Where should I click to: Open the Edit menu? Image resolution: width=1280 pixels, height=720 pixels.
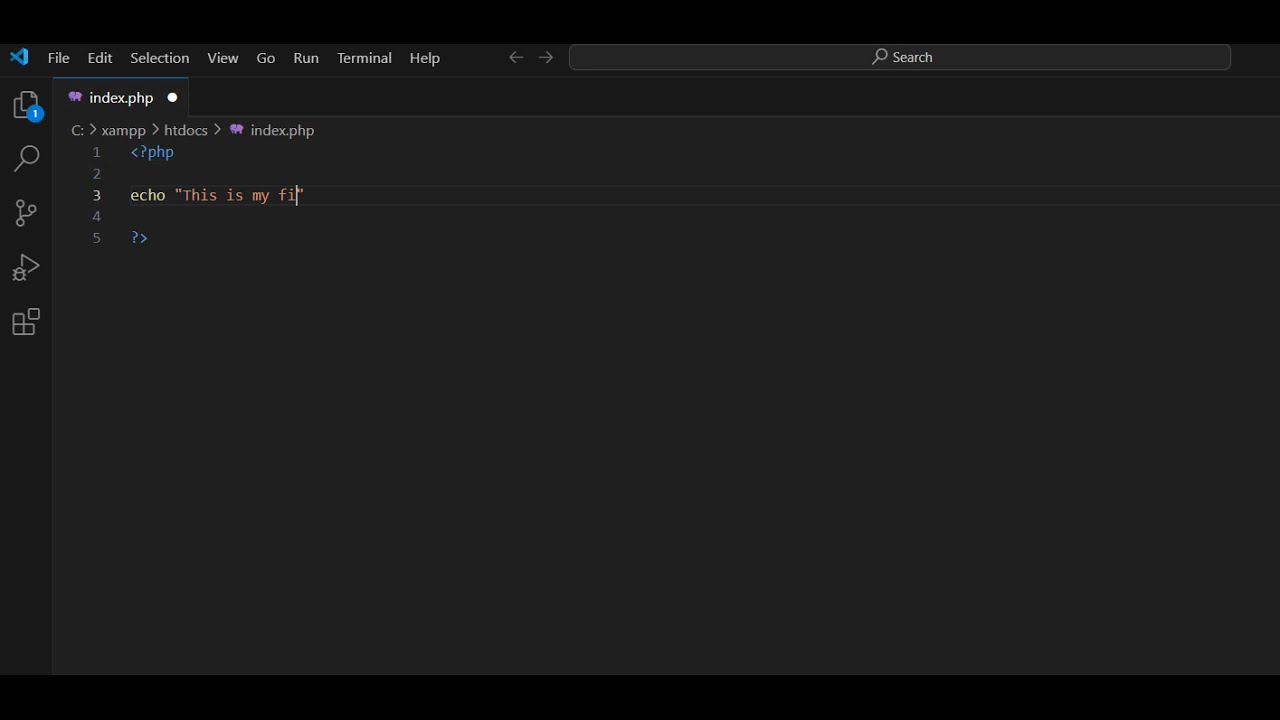coord(100,58)
